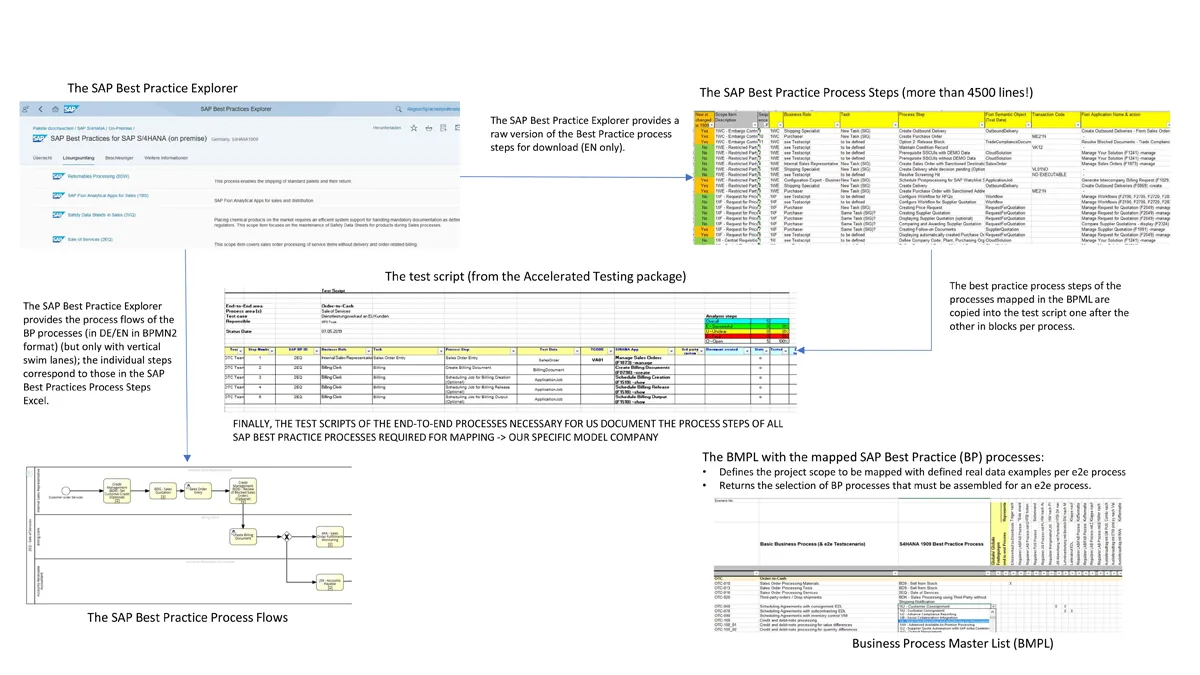The width and height of the screenshot is (1200, 675).
Task: Click SAP logo beside Sale of Services
Action: [x=58, y=239]
